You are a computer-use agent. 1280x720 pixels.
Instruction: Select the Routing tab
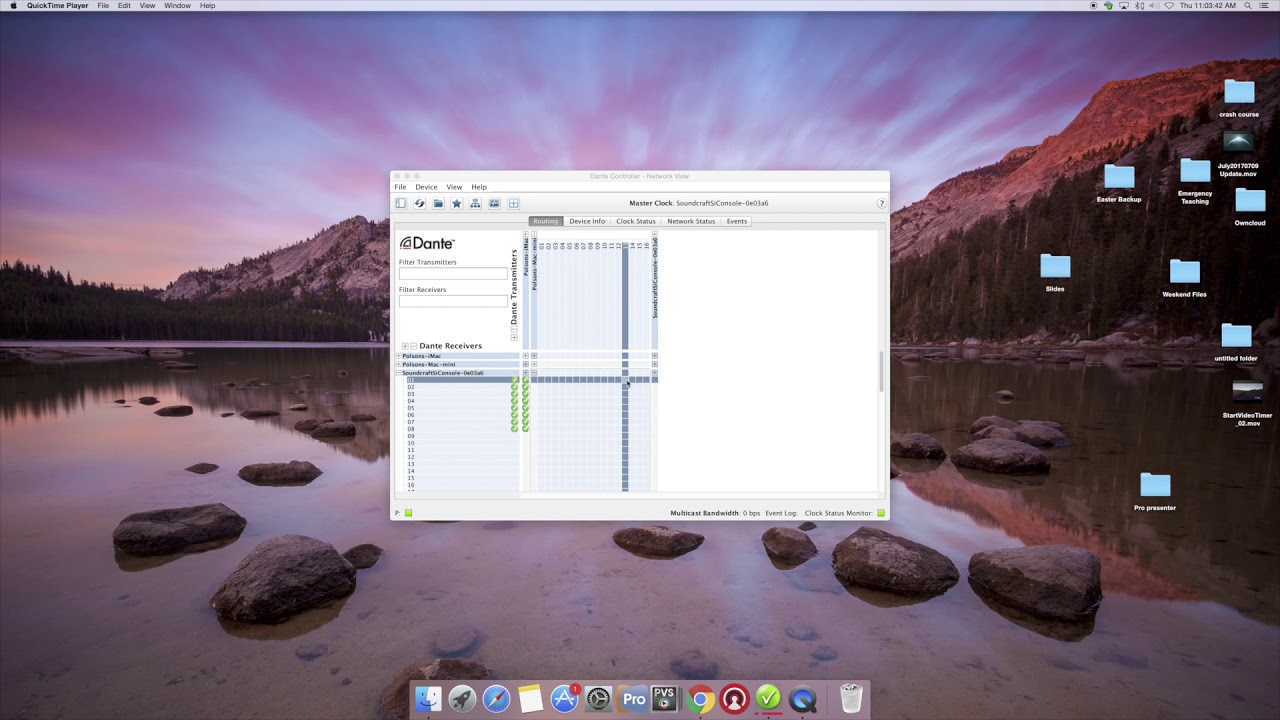coord(546,221)
